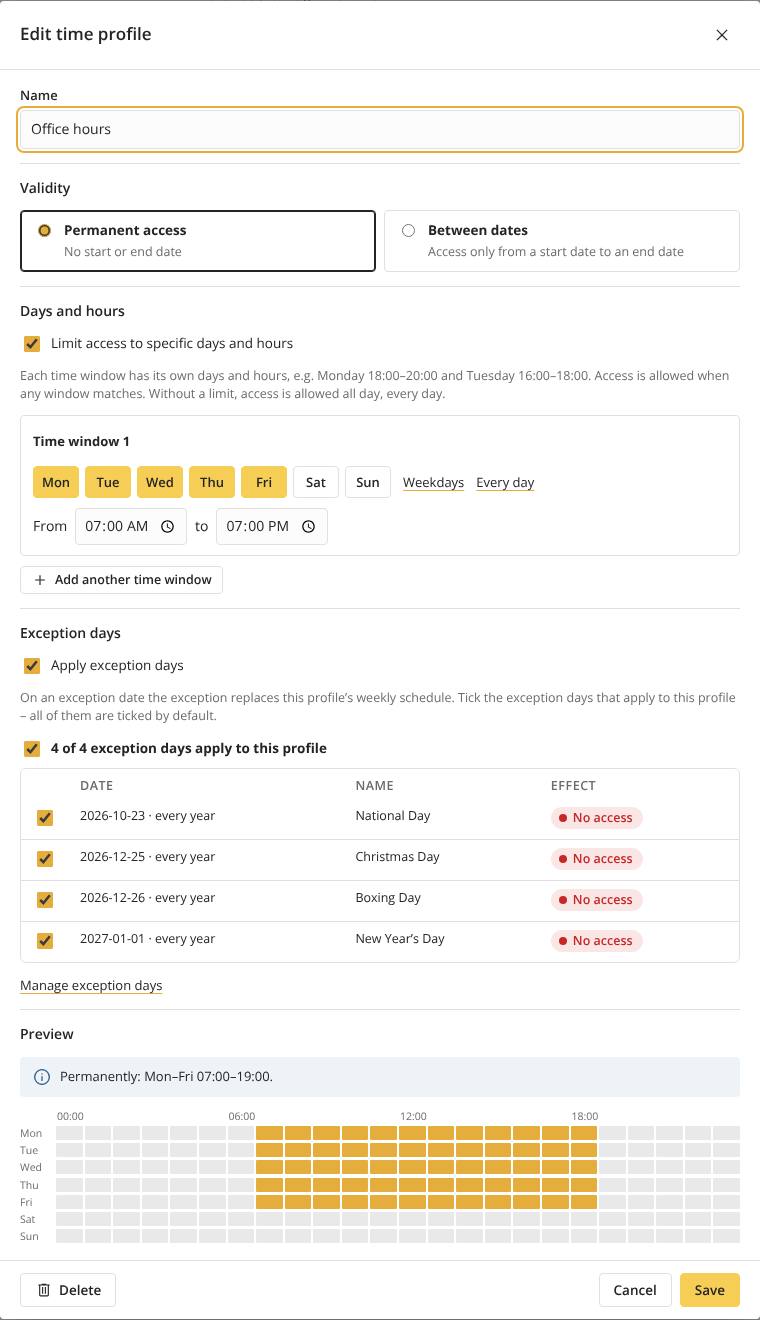Click the No access badge for New Year's Day
This screenshot has width=760, height=1320.
click(596, 941)
